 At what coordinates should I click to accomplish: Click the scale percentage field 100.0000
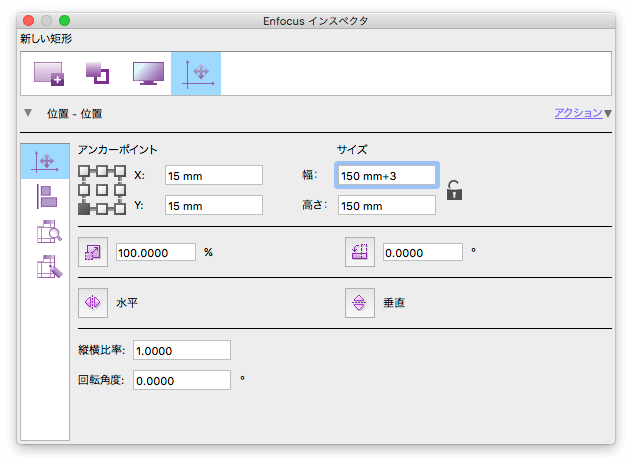156,252
